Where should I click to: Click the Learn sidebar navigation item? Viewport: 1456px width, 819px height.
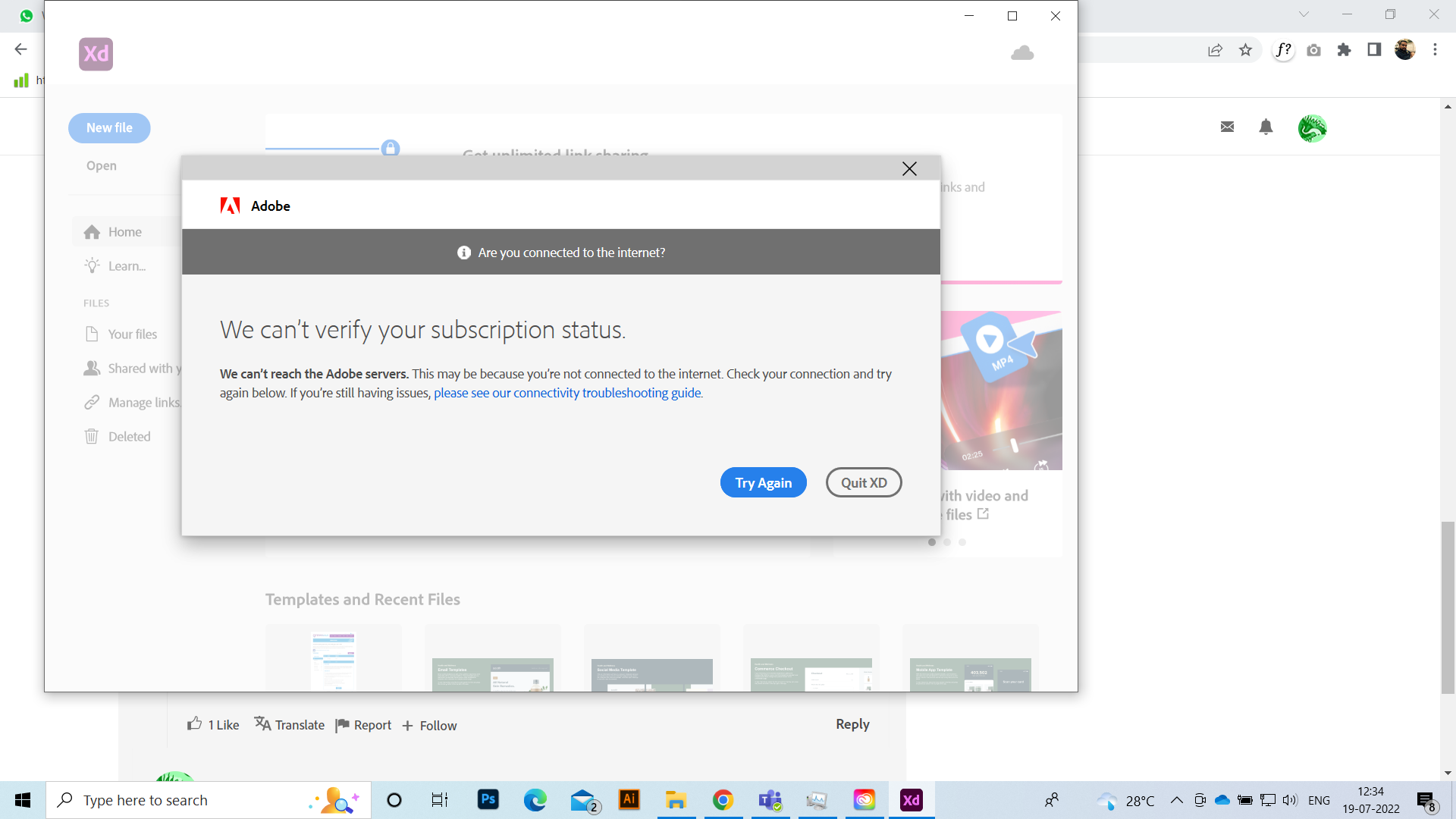128,266
